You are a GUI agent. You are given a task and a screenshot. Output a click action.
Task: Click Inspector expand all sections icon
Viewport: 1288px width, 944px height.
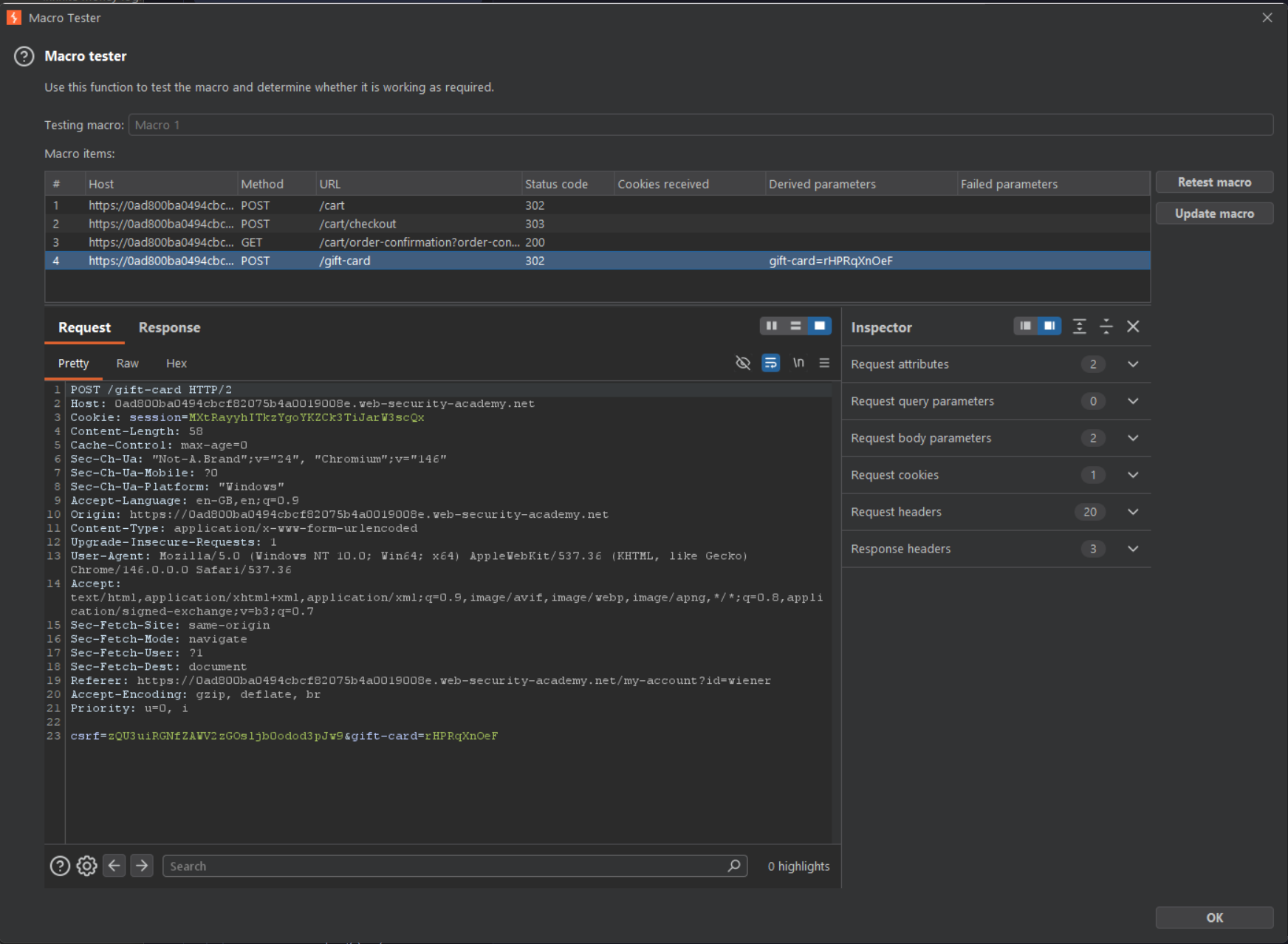[1079, 326]
